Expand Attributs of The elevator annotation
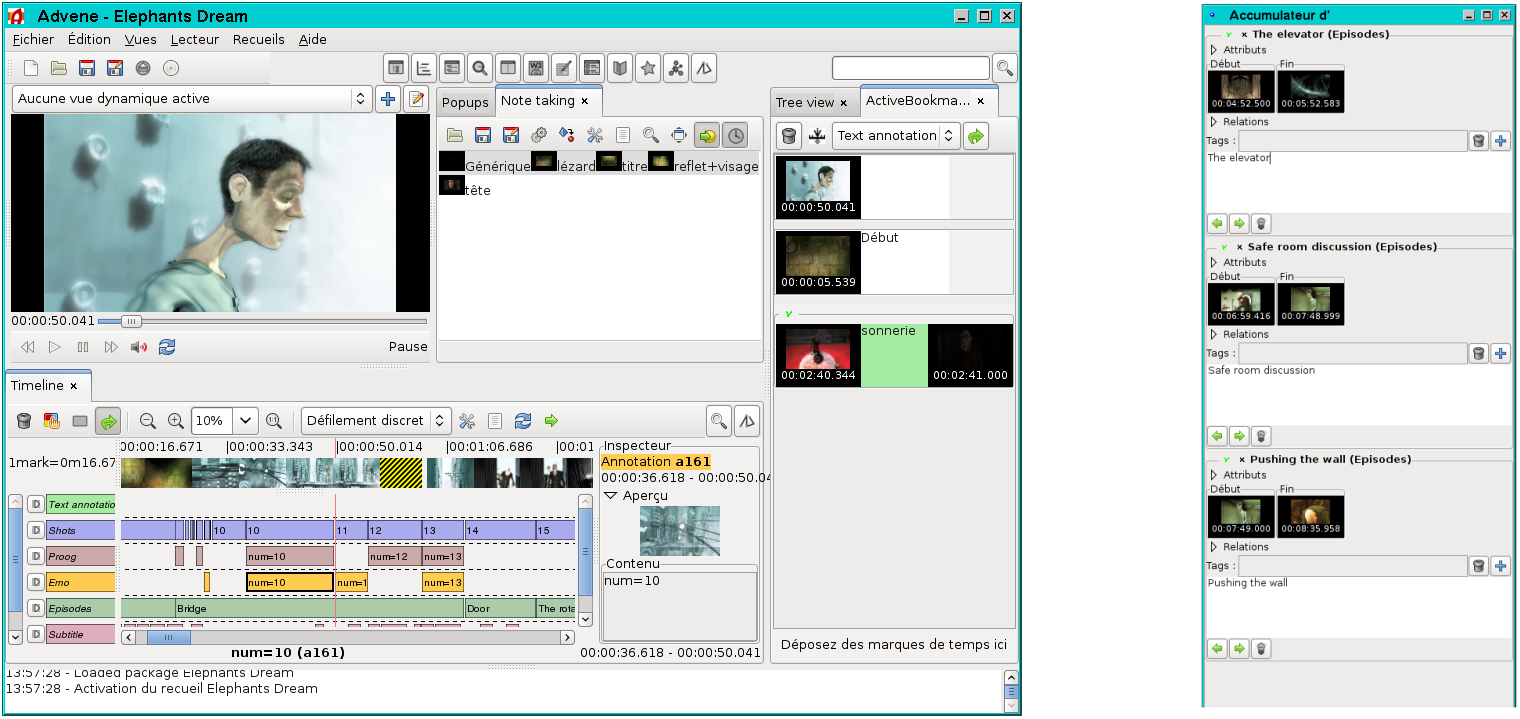 1214,50
